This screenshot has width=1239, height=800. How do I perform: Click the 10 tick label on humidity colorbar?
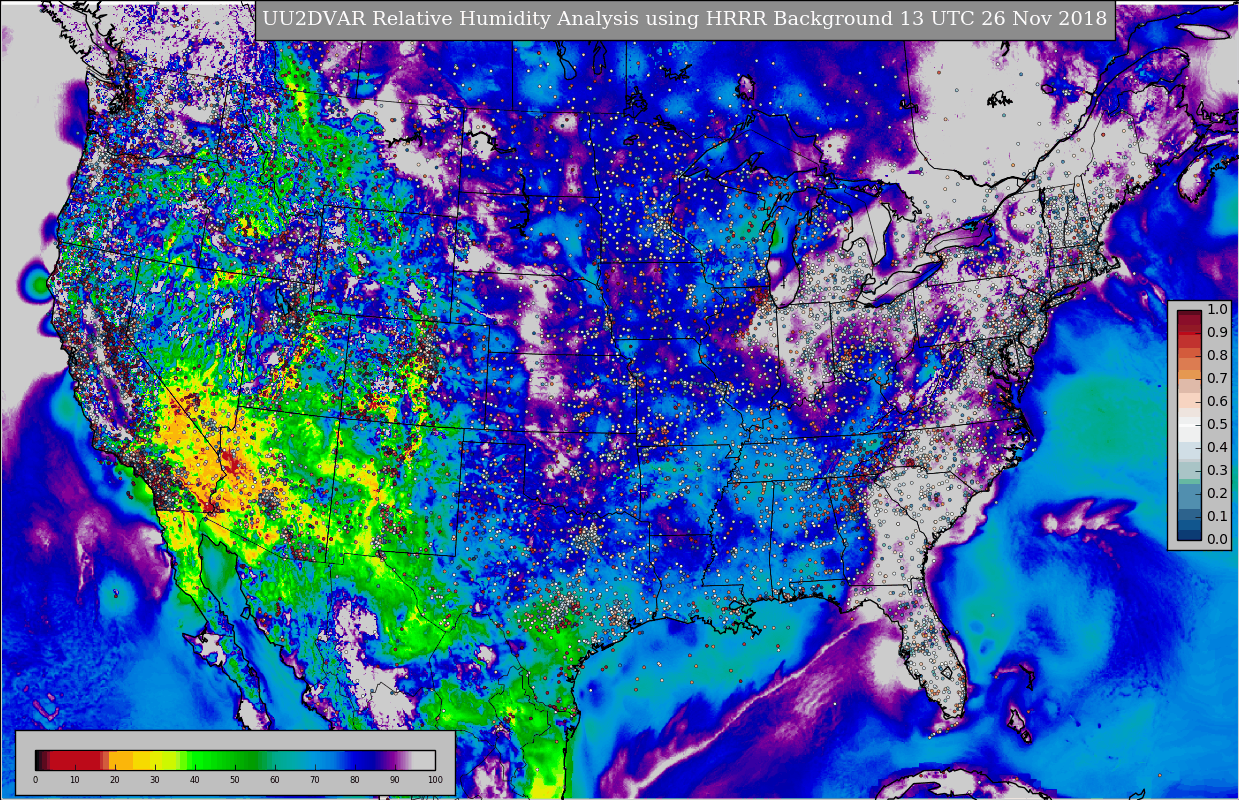[x=75, y=780]
